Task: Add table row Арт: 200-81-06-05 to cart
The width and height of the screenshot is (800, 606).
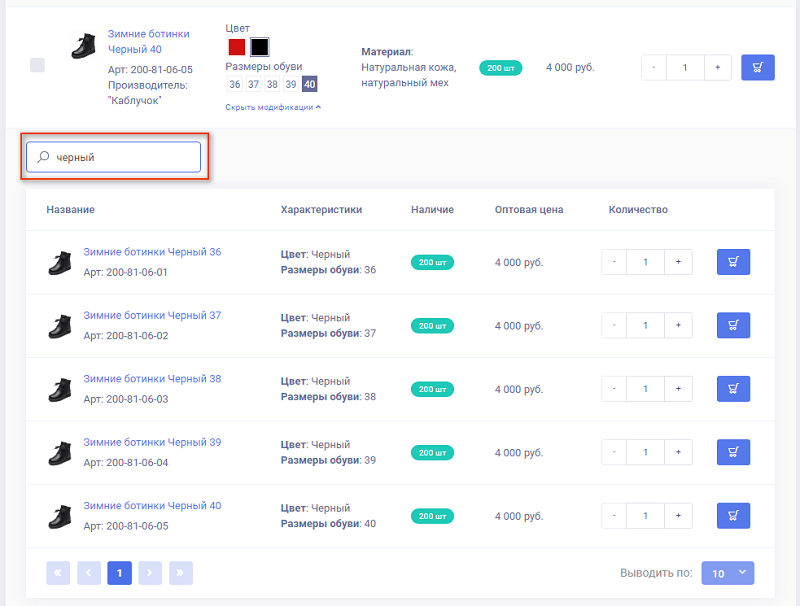Action: point(733,515)
